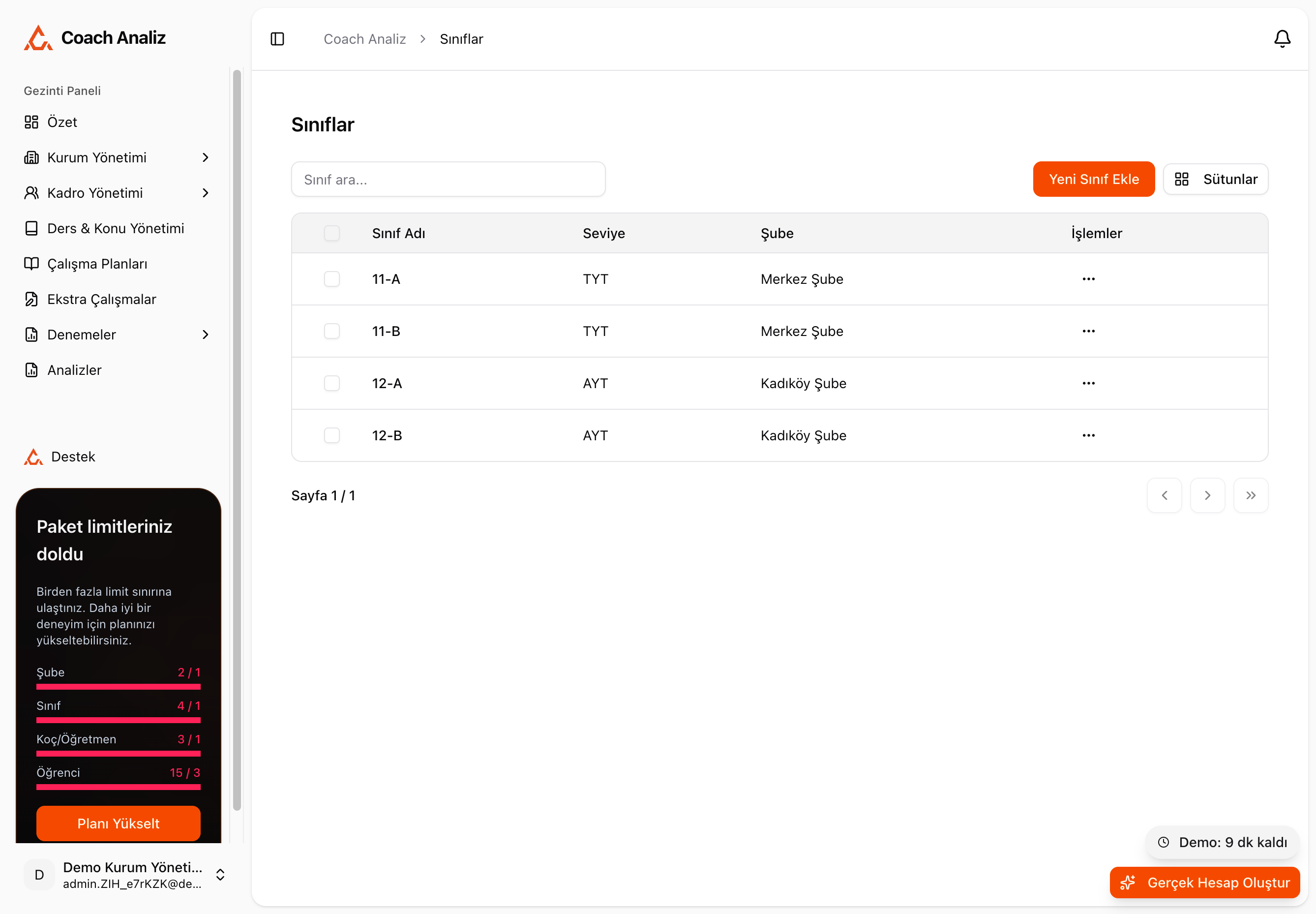Jump to last page double arrow

tap(1250, 495)
